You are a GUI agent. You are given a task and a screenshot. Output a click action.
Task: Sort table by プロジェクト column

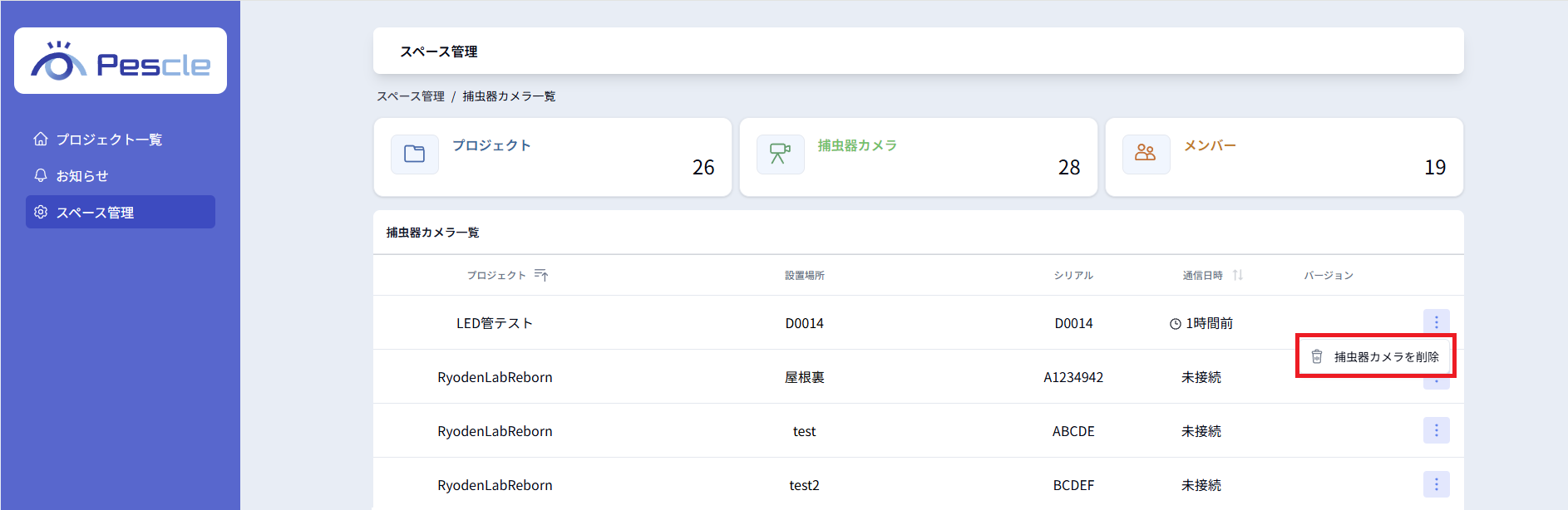pyautogui.click(x=541, y=275)
